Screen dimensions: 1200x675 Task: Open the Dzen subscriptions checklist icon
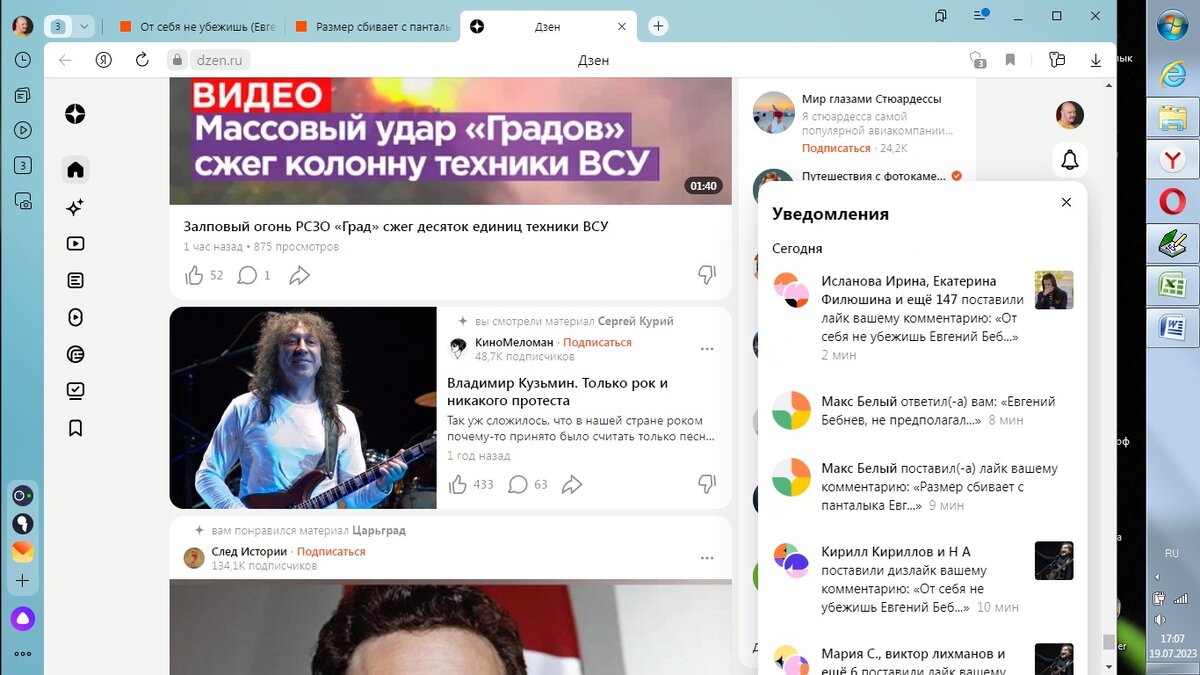[75, 391]
